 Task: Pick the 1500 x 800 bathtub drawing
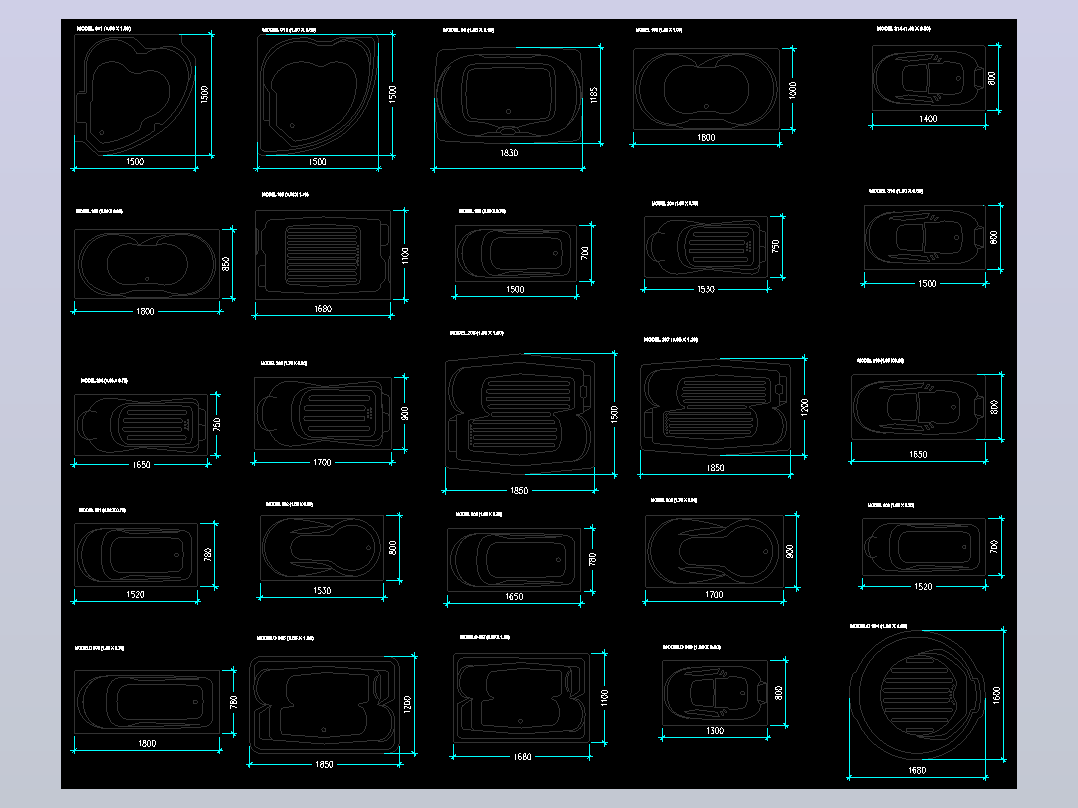point(925,237)
